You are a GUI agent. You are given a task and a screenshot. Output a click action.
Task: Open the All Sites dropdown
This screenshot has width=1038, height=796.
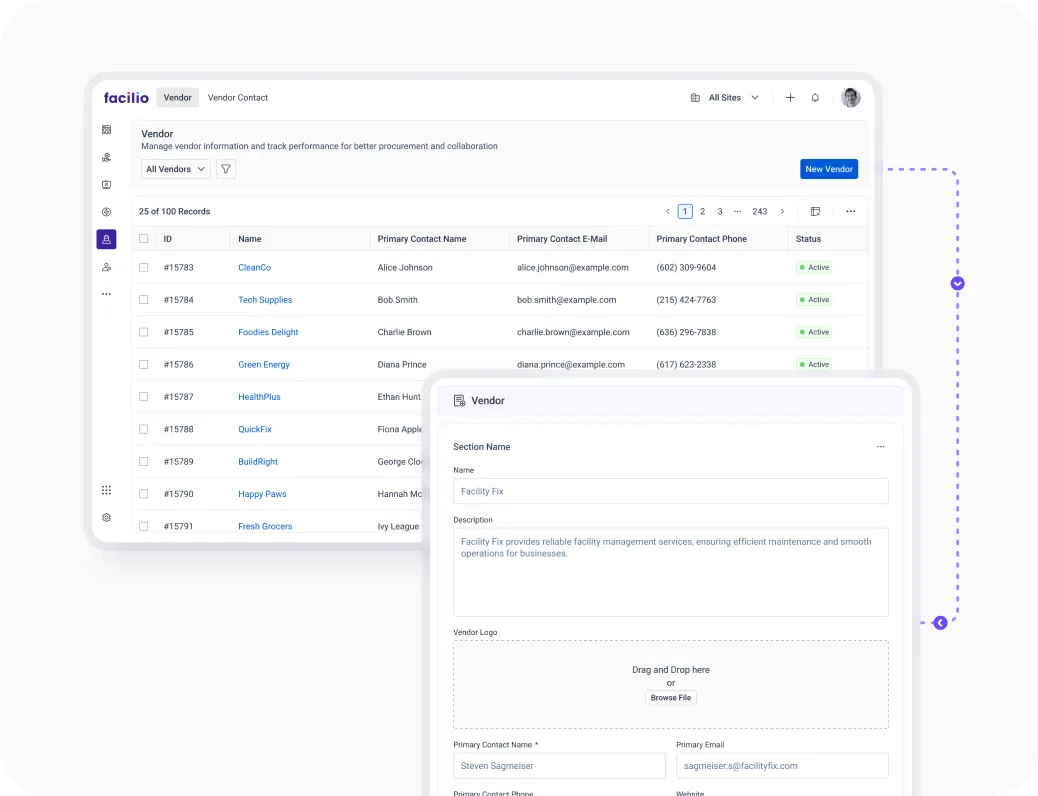point(725,97)
